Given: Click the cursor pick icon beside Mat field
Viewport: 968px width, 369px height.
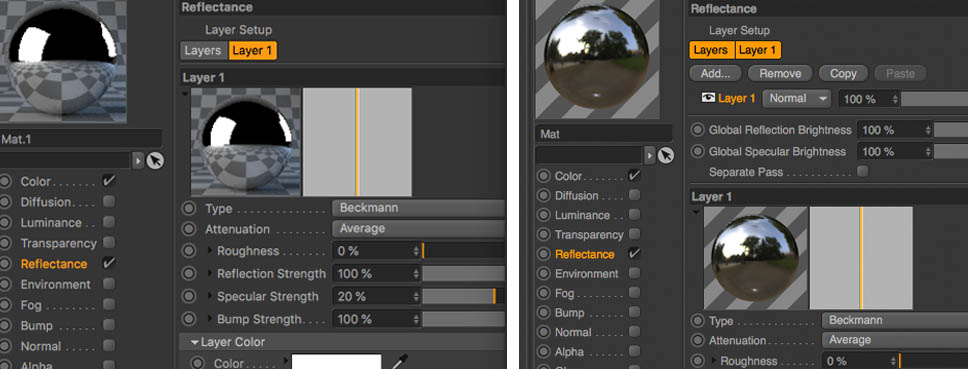Looking at the screenshot, I should pyautogui.click(x=665, y=155).
